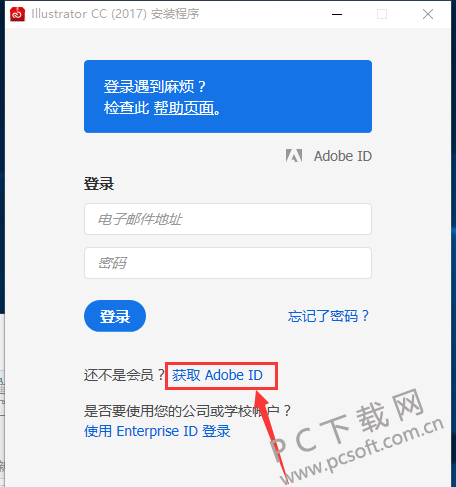Click the Adobe logo beside Adobe ID
This screenshot has width=456, height=487.
pos(294,156)
